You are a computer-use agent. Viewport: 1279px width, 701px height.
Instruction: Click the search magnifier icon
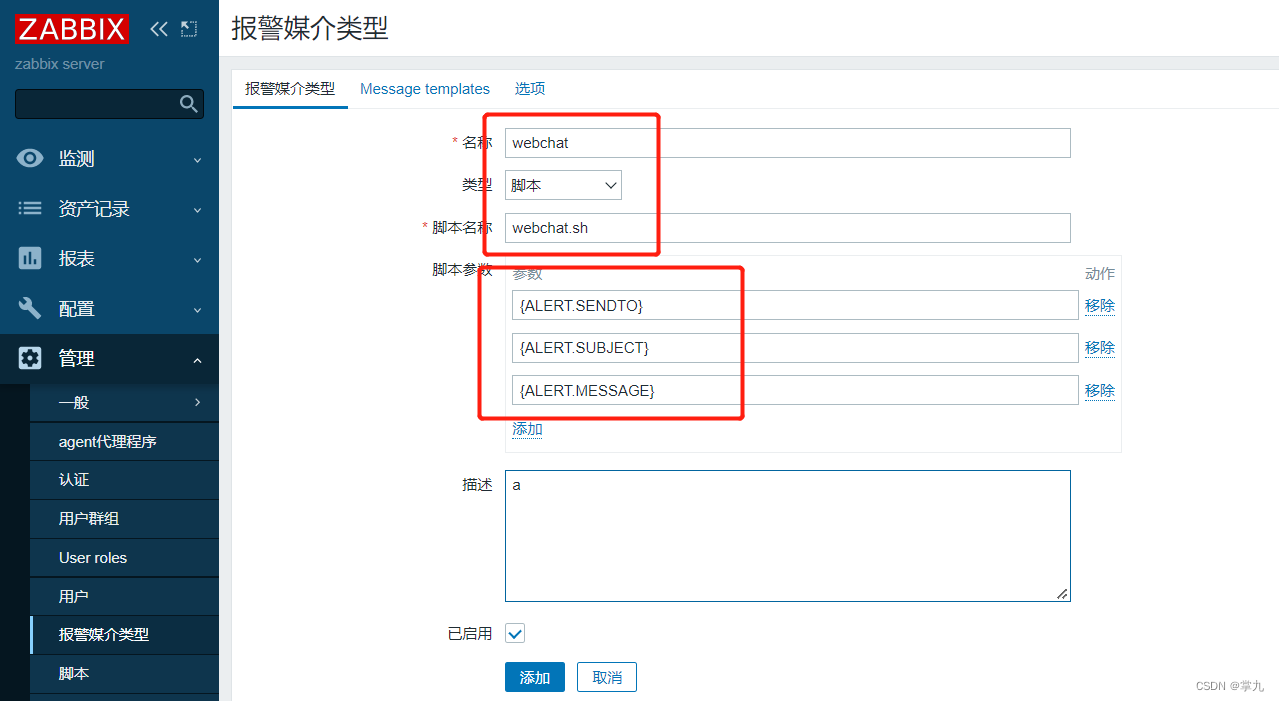pos(188,104)
